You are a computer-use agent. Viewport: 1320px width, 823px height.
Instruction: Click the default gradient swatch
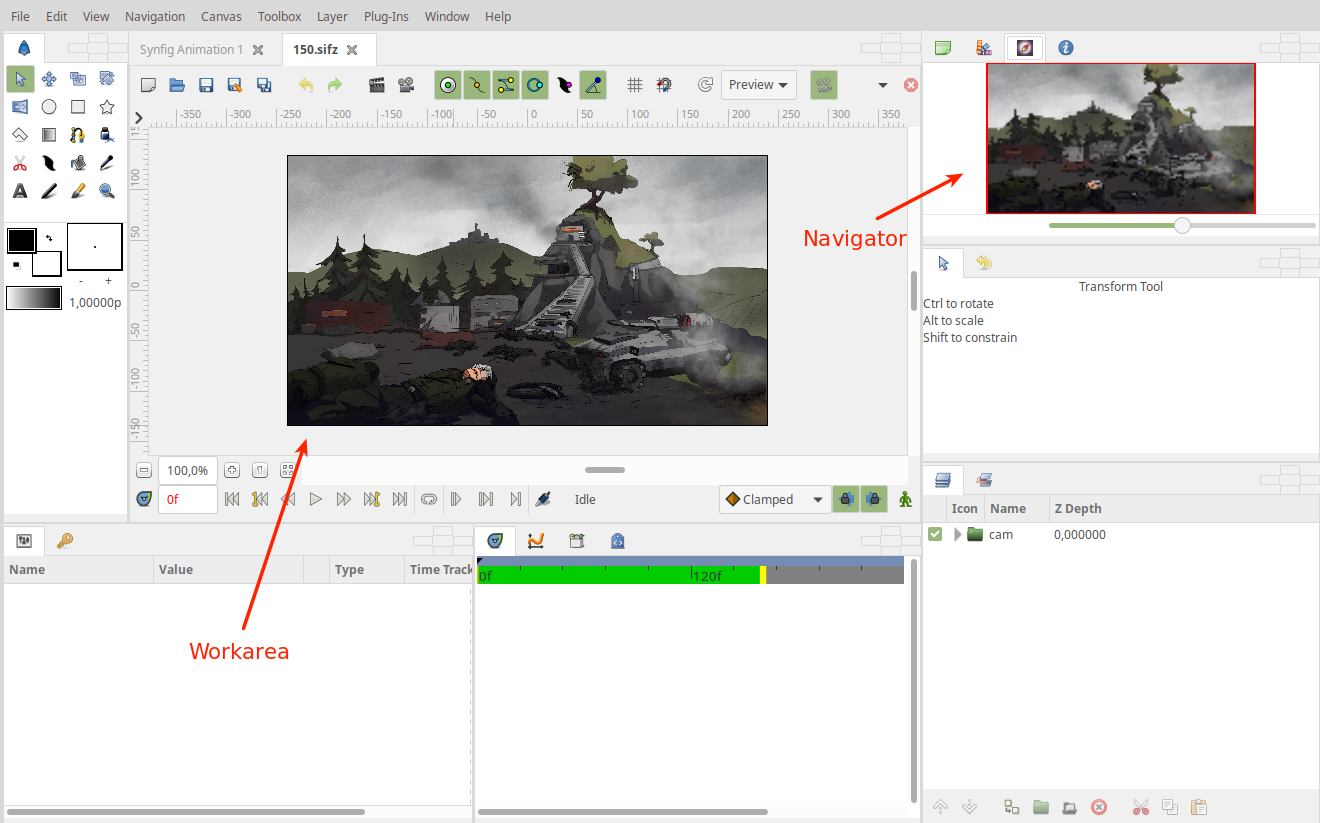(34, 298)
